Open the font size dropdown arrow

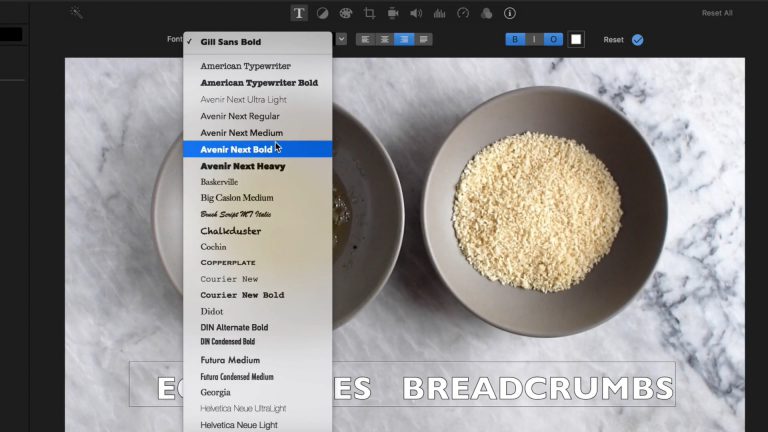point(341,40)
